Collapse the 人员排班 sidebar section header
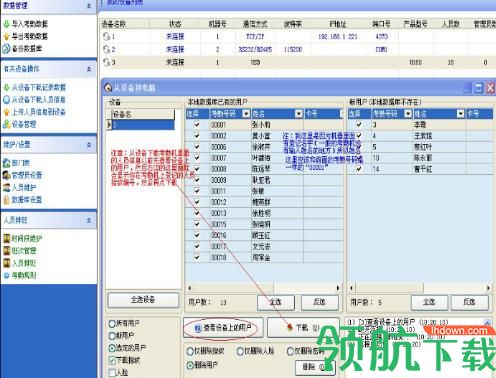This screenshot has width=496, height=378. 89,220
